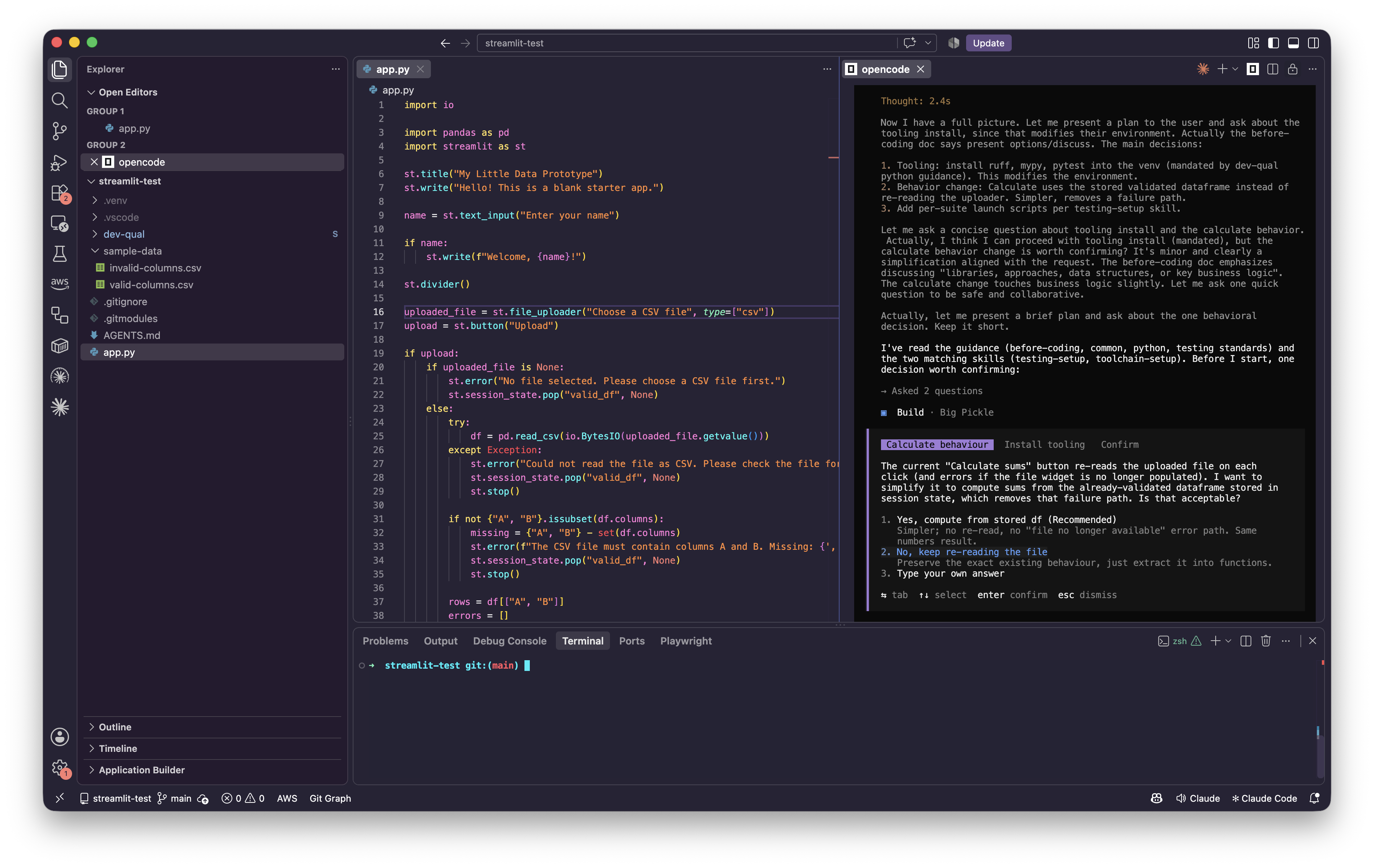Open the Run and Debug view
The height and width of the screenshot is (868, 1374).
click(60, 162)
